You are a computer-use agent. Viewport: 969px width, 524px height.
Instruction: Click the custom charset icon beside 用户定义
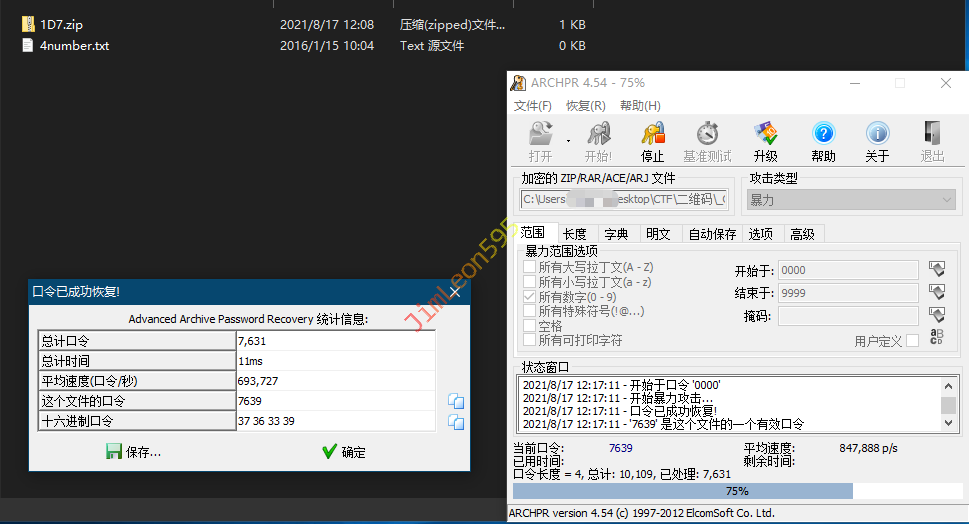click(x=937, y=338)
